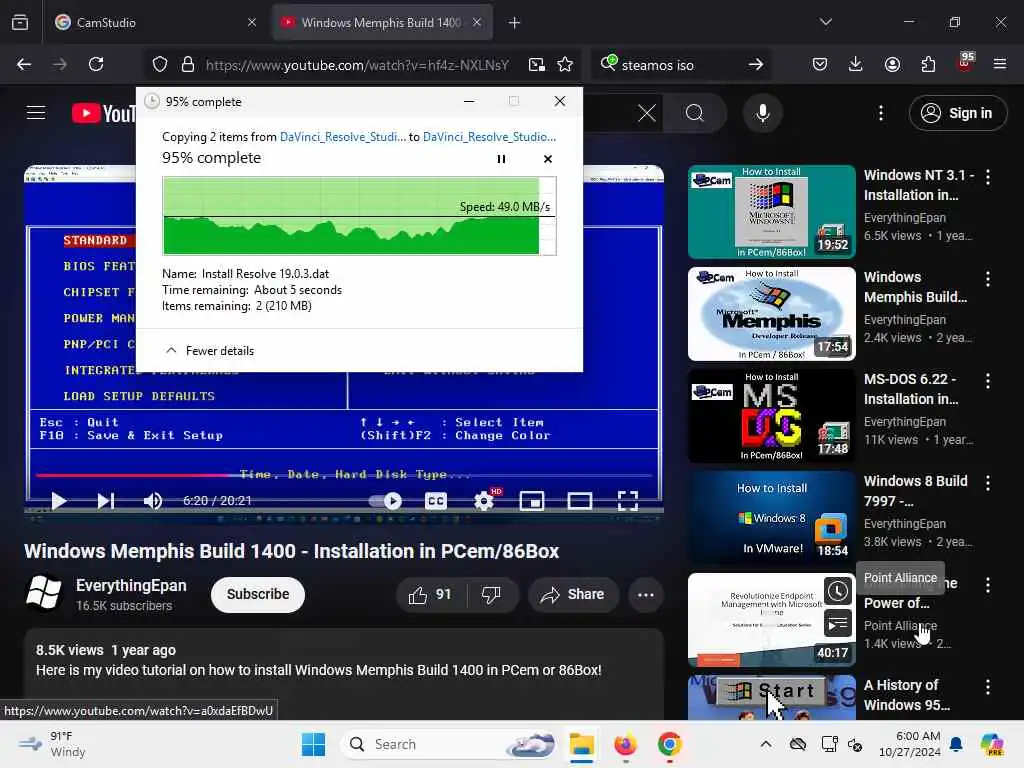Screen dimensions: 1024x768
Task: Open Firefox extensions puzzle icon
Action: pyautogui.click(x=928, y=64)
